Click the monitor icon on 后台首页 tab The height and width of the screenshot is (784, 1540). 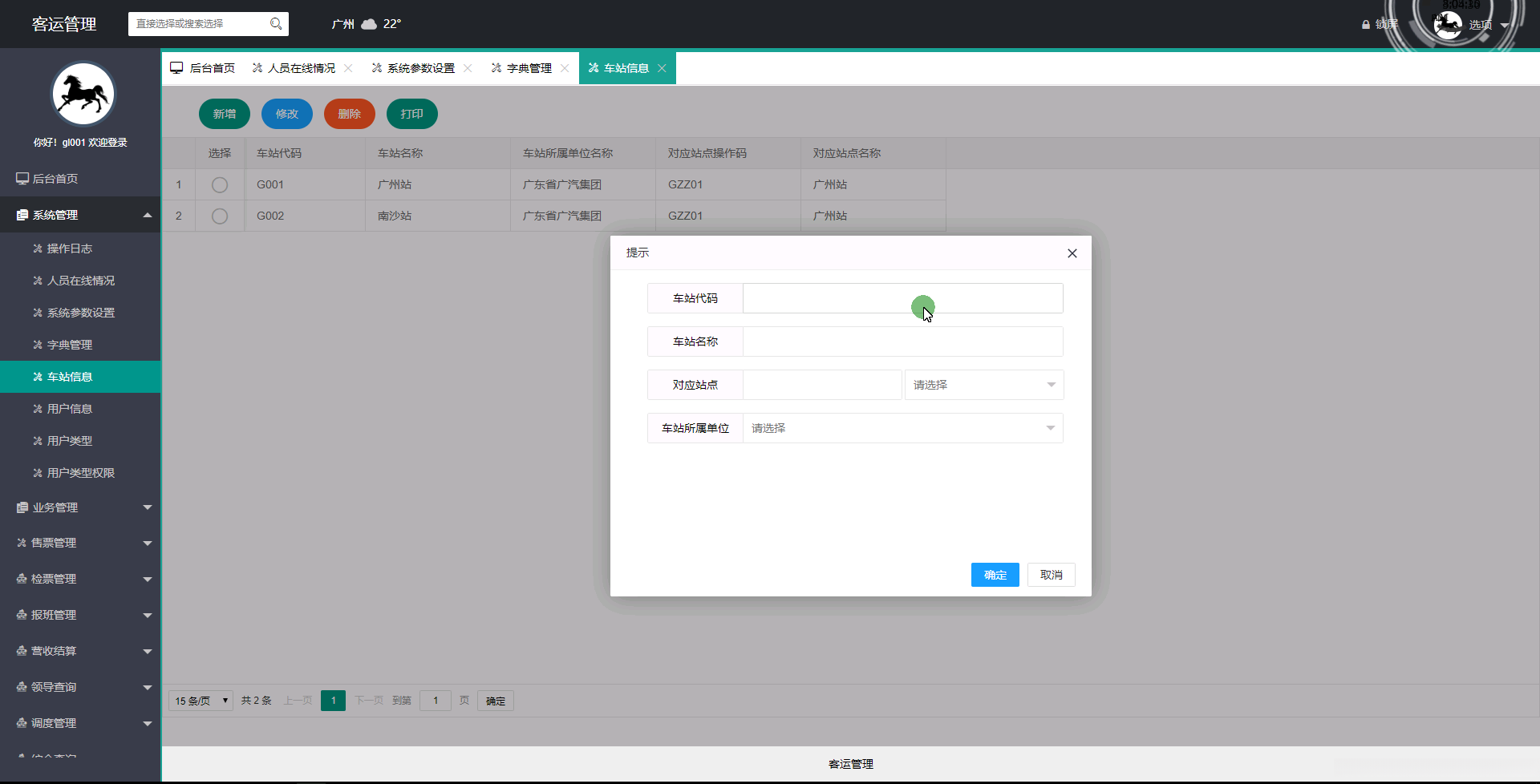coord(176,68)
